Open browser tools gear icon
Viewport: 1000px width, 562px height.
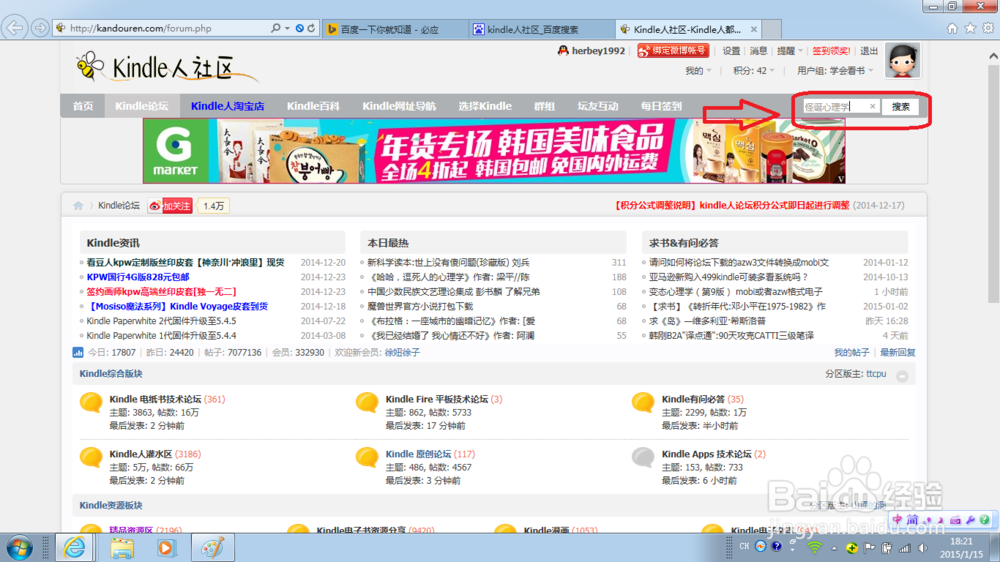988,28
